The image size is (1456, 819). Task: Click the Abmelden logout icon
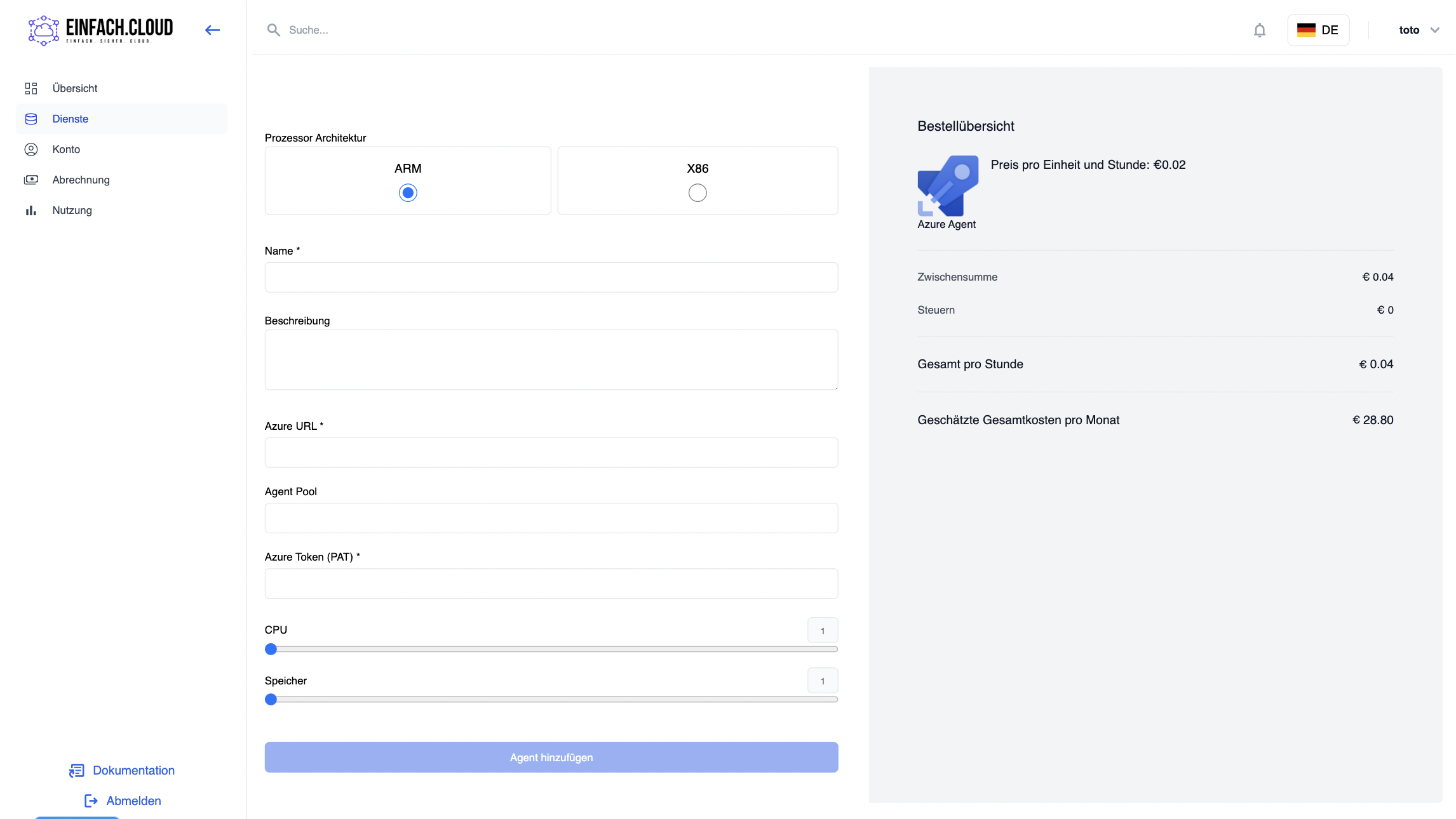(x=91, y=801)
